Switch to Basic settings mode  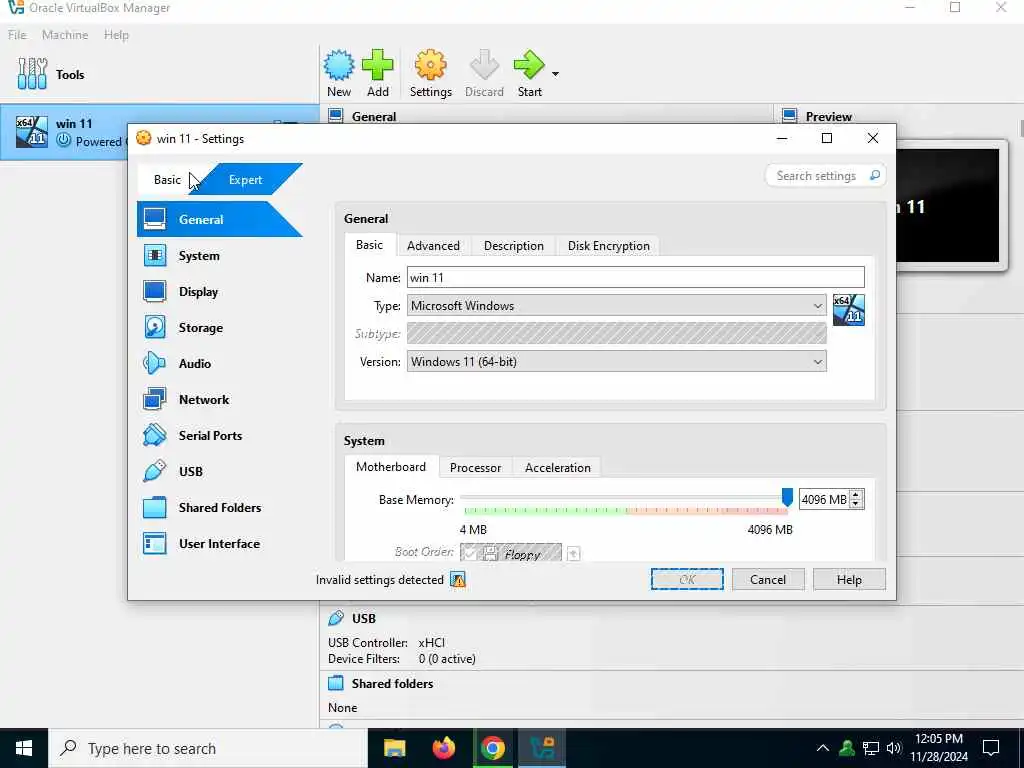(167, 180)
